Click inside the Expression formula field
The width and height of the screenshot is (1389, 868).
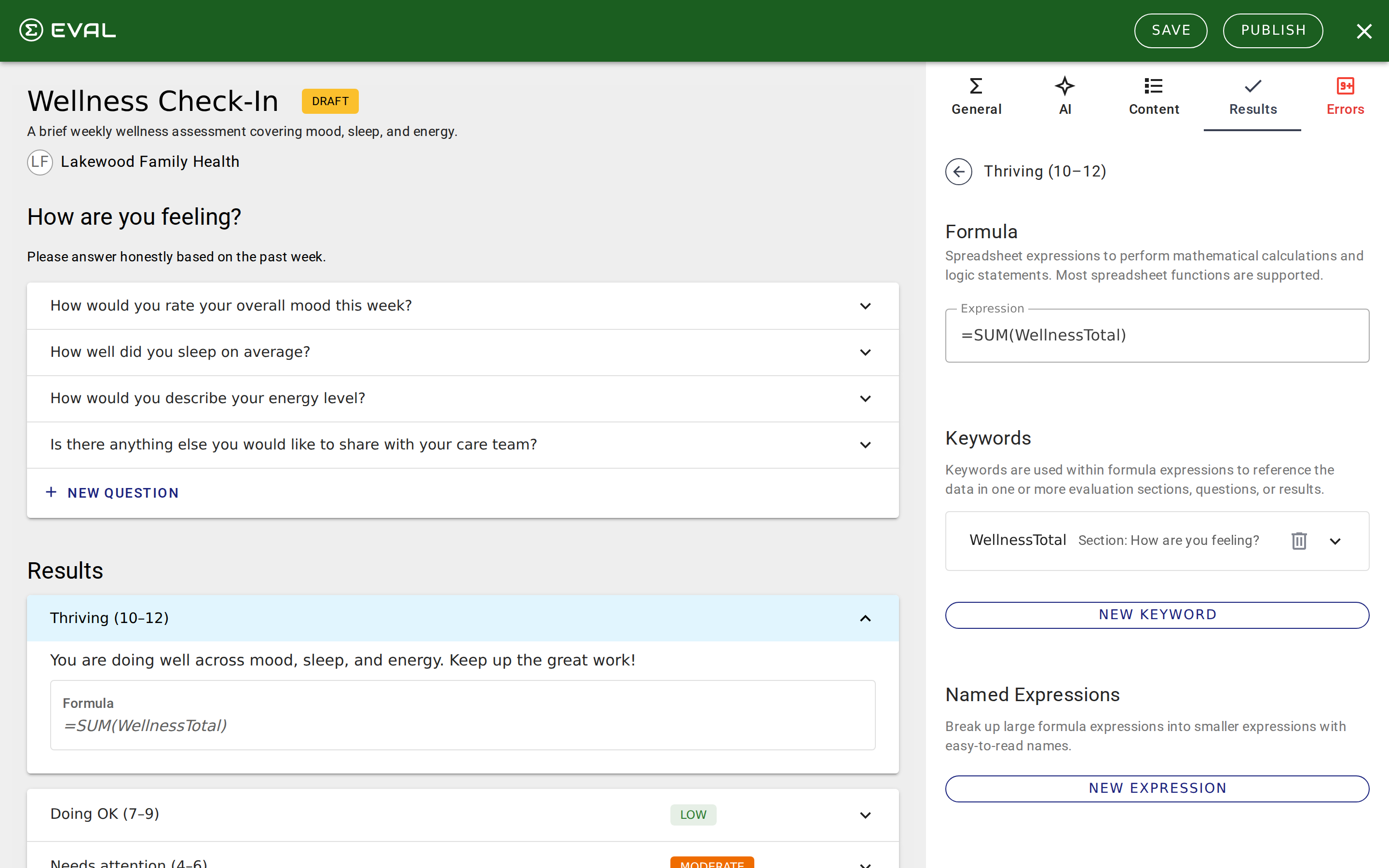pos(1156,335)
